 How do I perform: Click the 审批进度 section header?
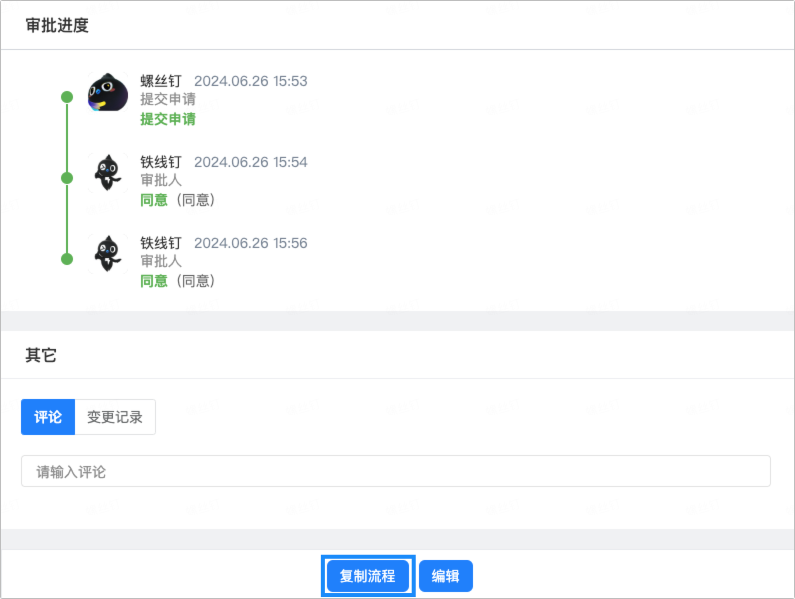57,25
